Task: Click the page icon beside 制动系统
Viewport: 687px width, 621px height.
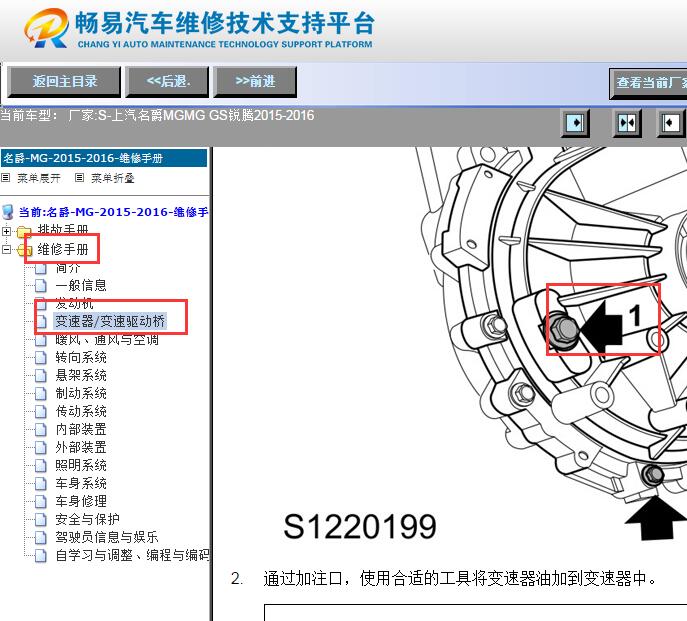Action: point(40,394)
